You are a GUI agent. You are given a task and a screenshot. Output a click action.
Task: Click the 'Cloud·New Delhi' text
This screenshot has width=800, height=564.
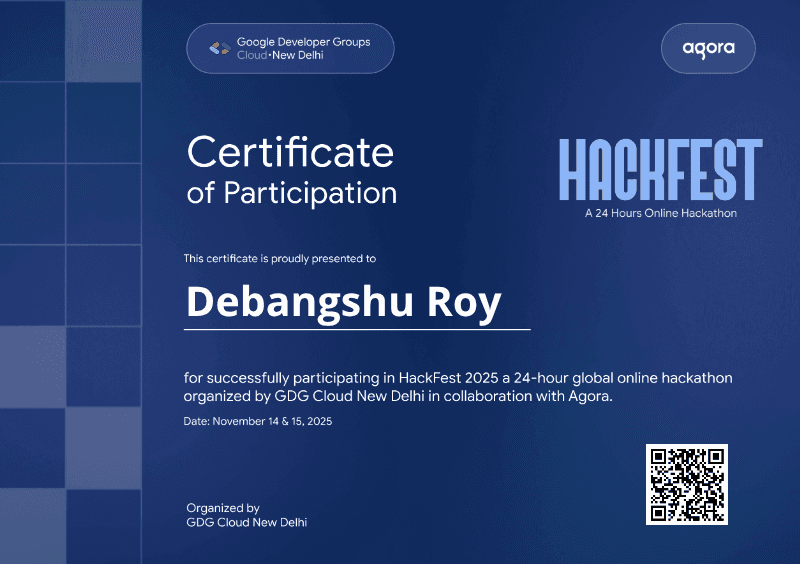coord(280,55)
